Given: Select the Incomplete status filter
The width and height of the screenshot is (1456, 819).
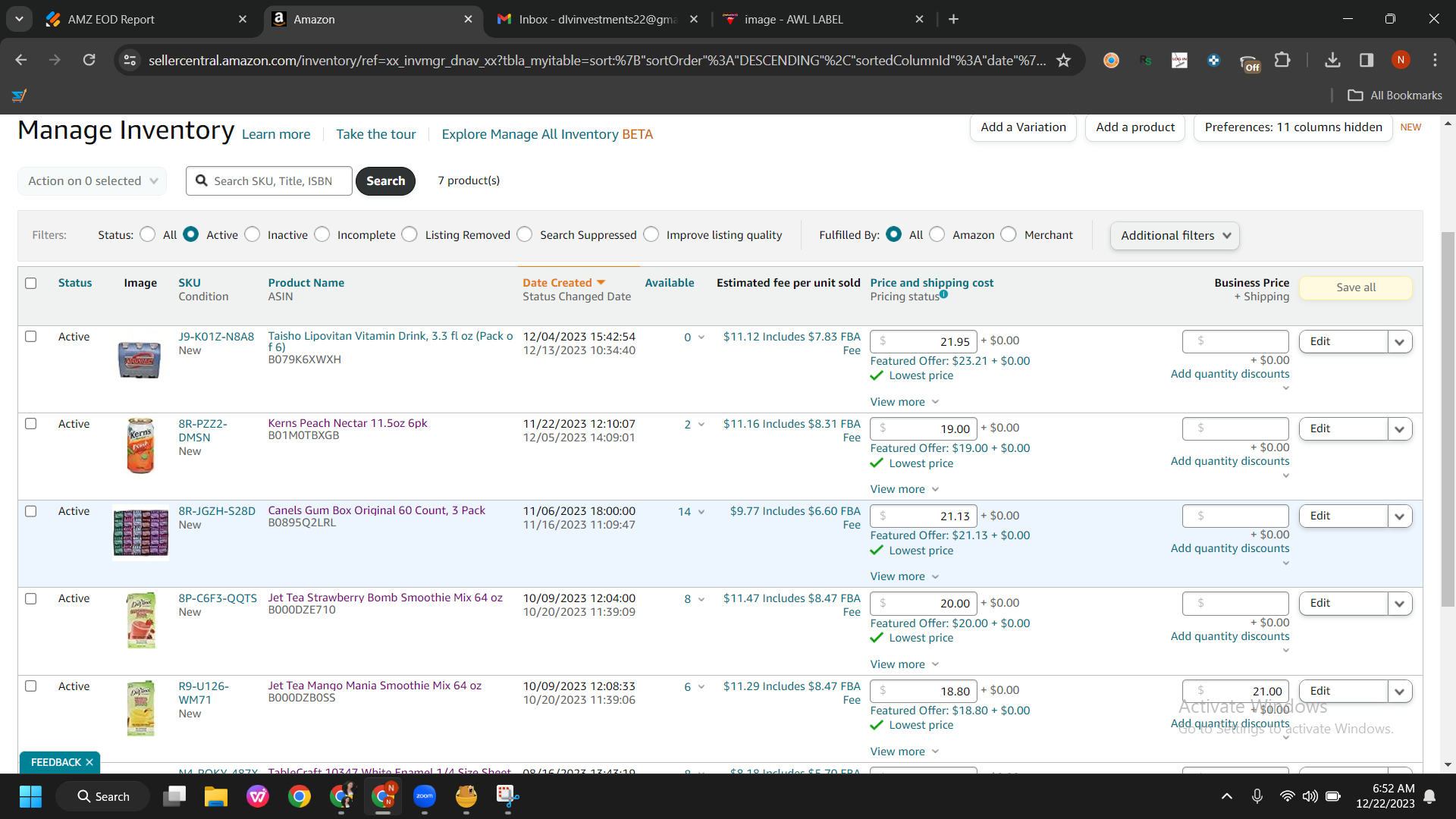Looking at the screenshot, I should pos(322,234).
